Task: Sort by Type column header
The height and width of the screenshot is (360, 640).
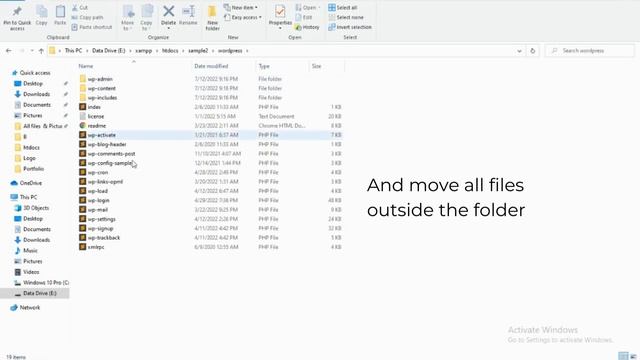Action: [264, 66]
